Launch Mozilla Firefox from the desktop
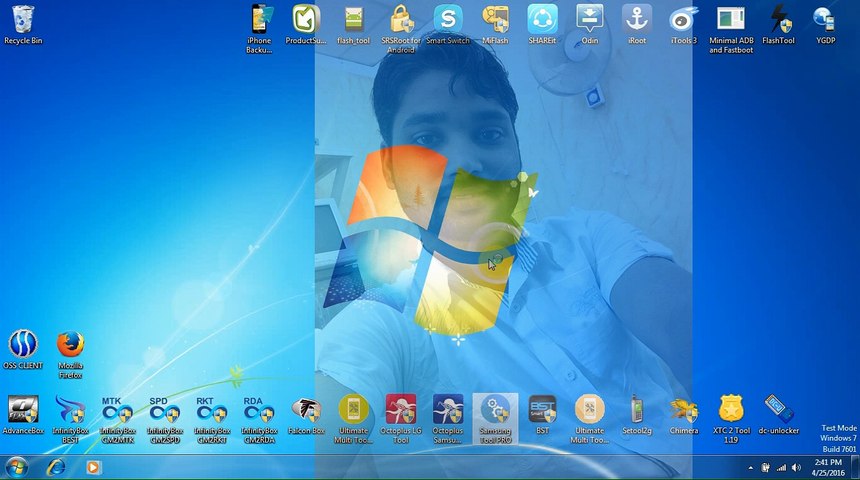Screen dimensions: 860x480 70,346
